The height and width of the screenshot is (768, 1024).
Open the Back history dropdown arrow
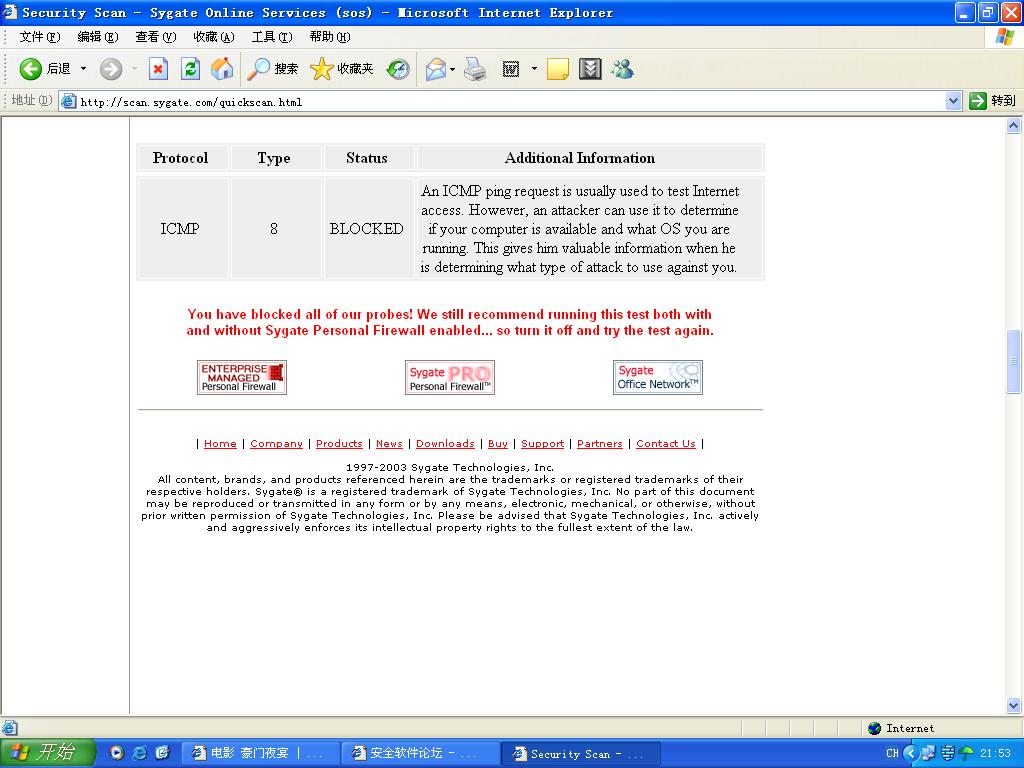click(x=83, y=69)
